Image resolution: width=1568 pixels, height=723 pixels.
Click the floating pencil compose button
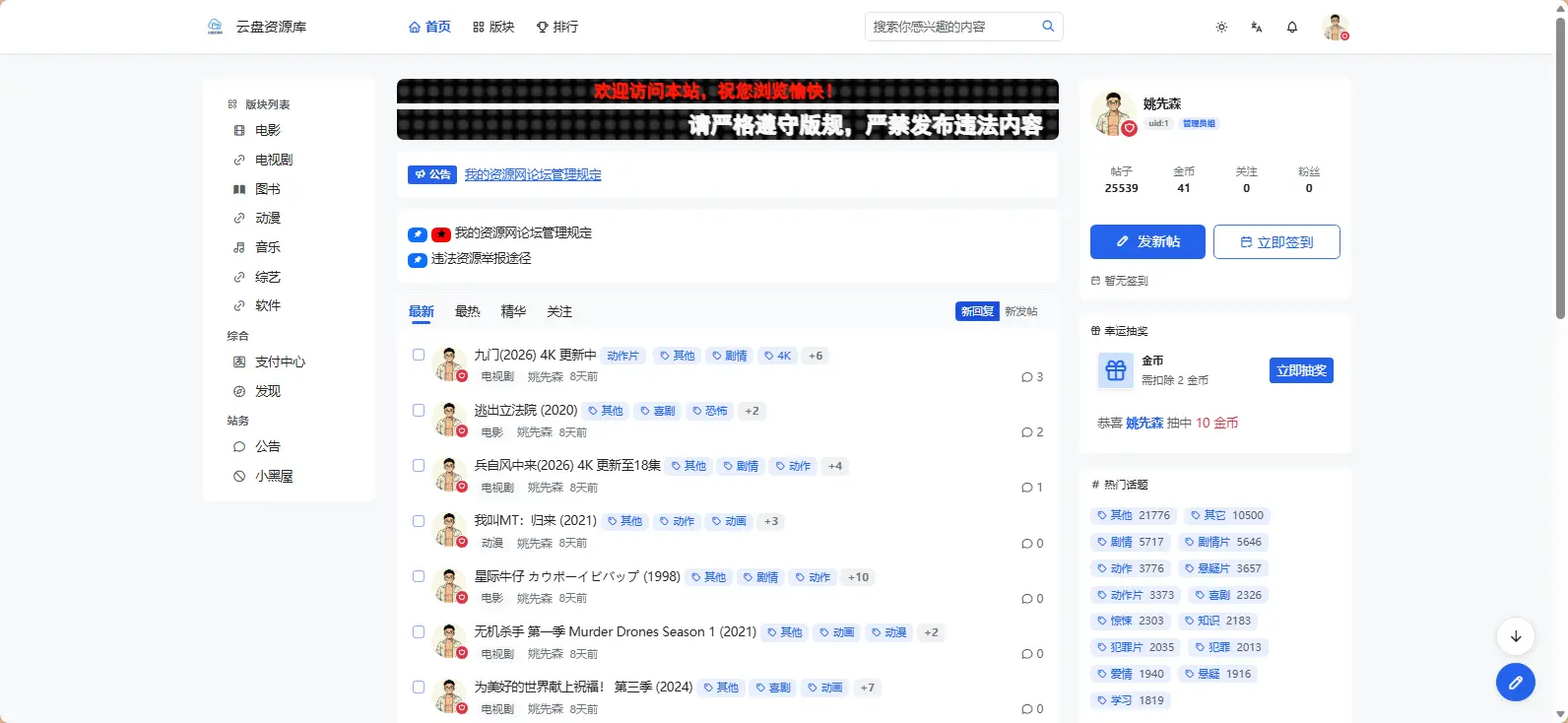pos(1516,682)
